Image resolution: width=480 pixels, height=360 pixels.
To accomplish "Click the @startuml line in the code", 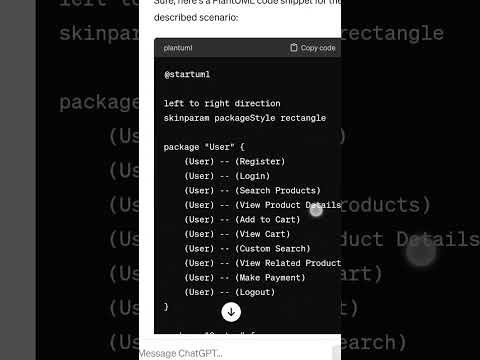I will tap(187, 74).
